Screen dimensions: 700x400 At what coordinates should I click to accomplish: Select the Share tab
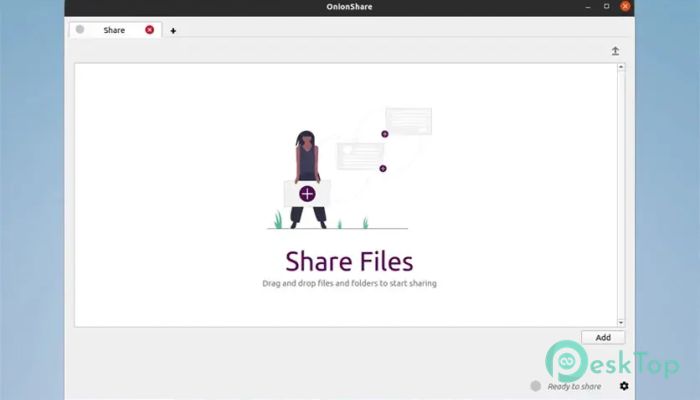(x=115, y=30)
